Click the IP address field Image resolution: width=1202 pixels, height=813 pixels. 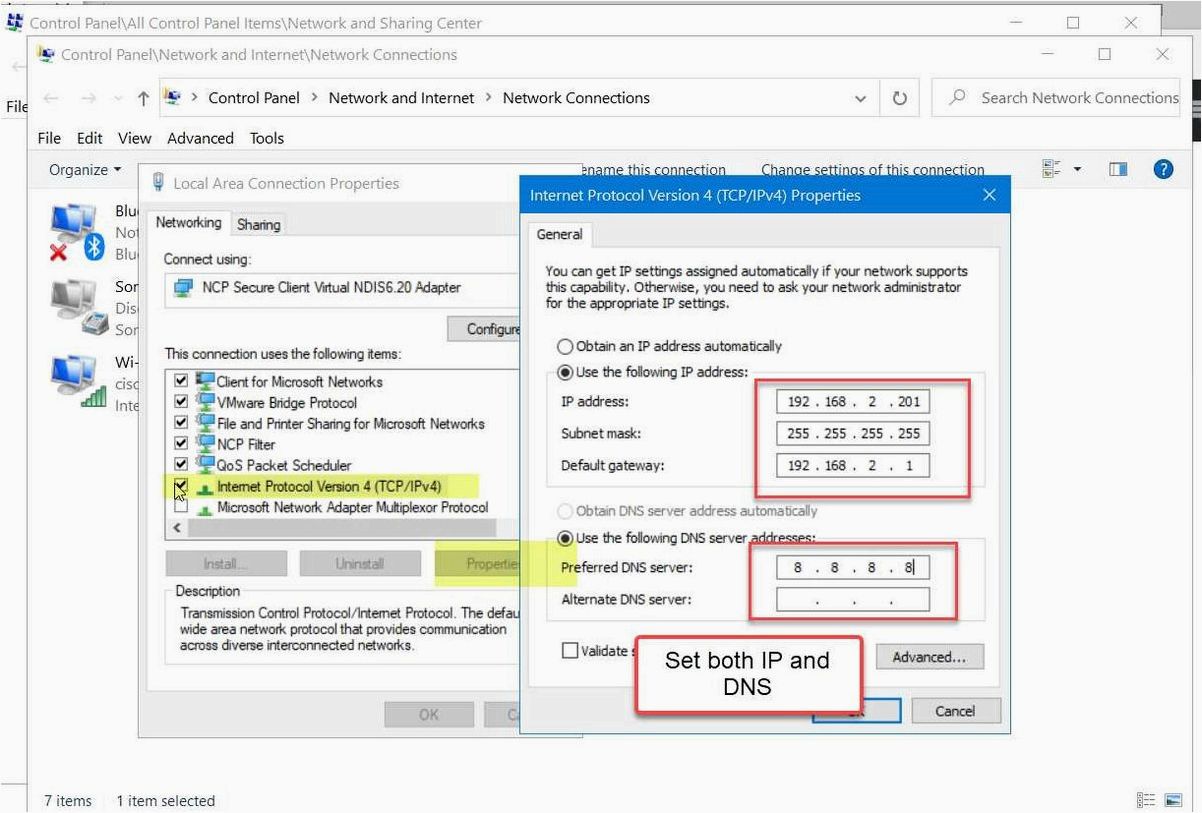[853, 402]
